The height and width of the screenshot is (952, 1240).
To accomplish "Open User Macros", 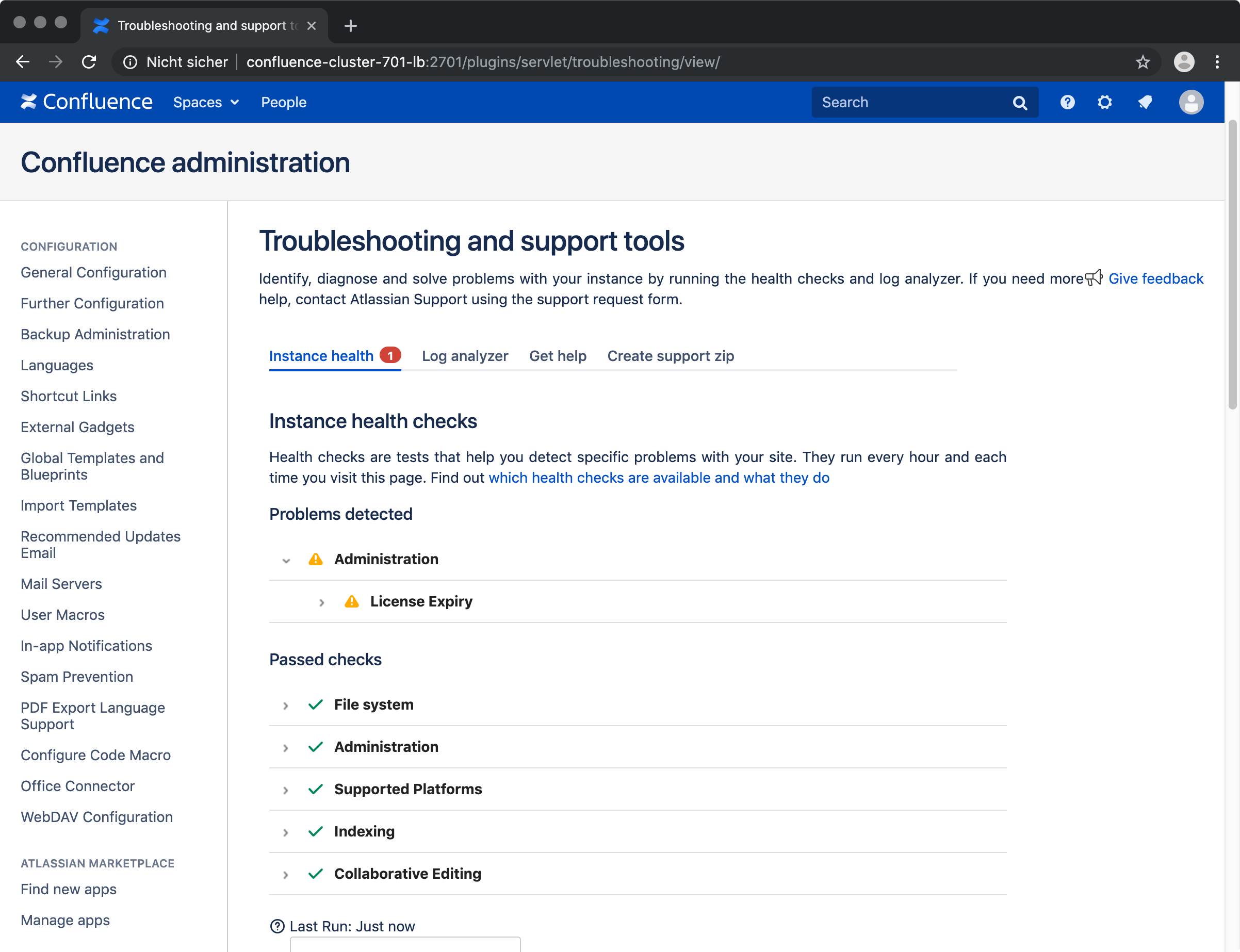I will (62, 615).
